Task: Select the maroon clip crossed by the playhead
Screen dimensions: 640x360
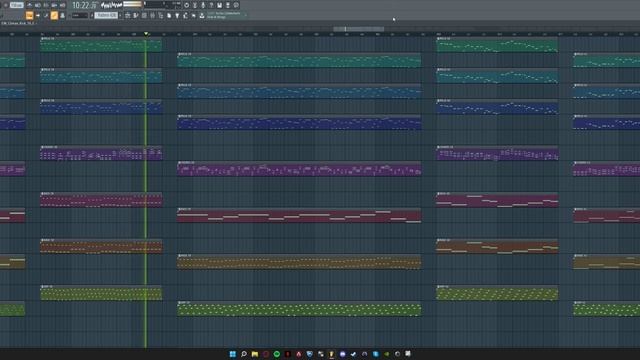Action: pyautogui.click(x=101, y=200)
